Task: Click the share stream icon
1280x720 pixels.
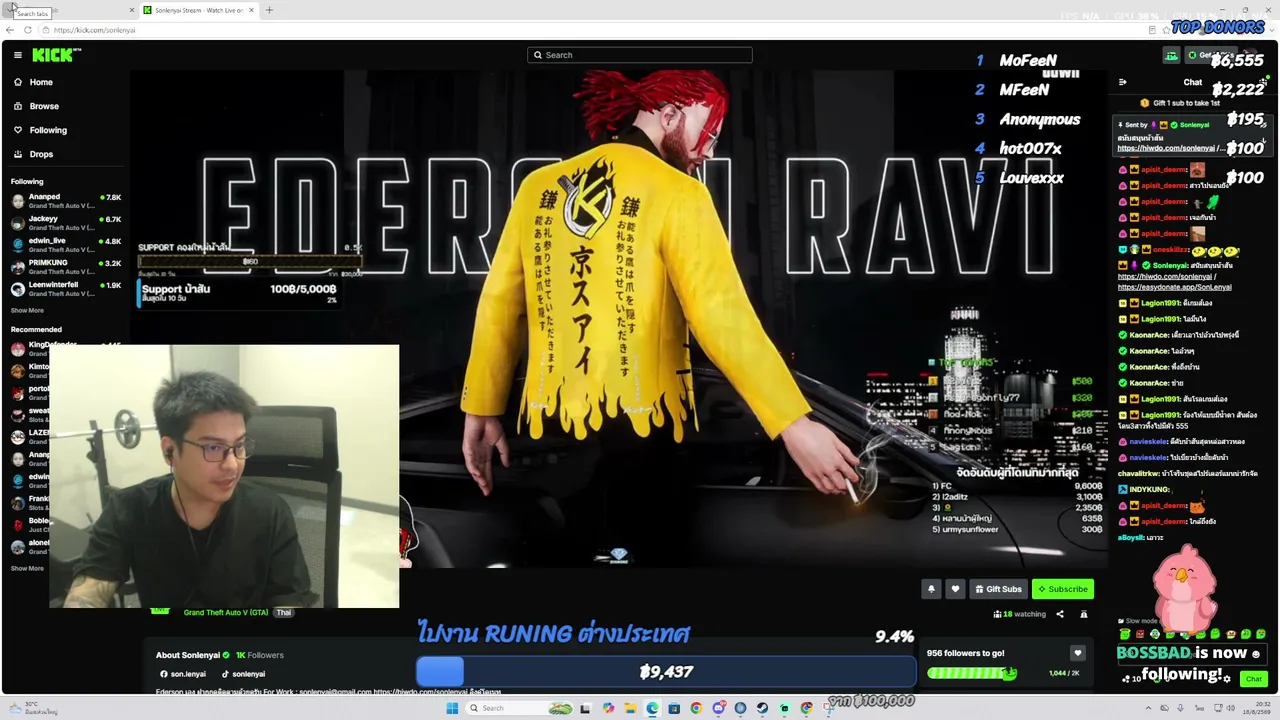Action: pyautogui.click(x=1060, y=614)
